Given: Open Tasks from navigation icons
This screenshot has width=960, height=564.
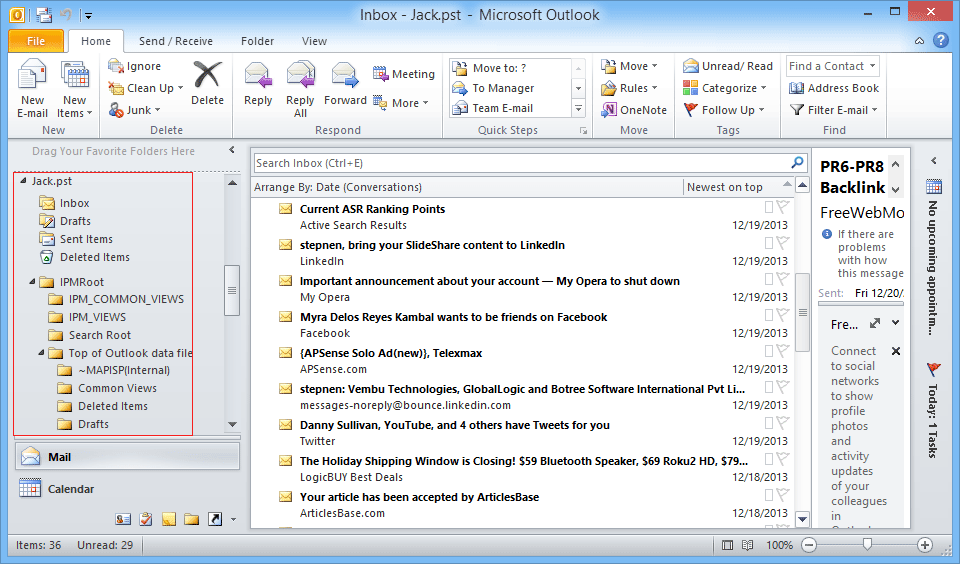Looking at the screenshot, I should pos(146,519).
